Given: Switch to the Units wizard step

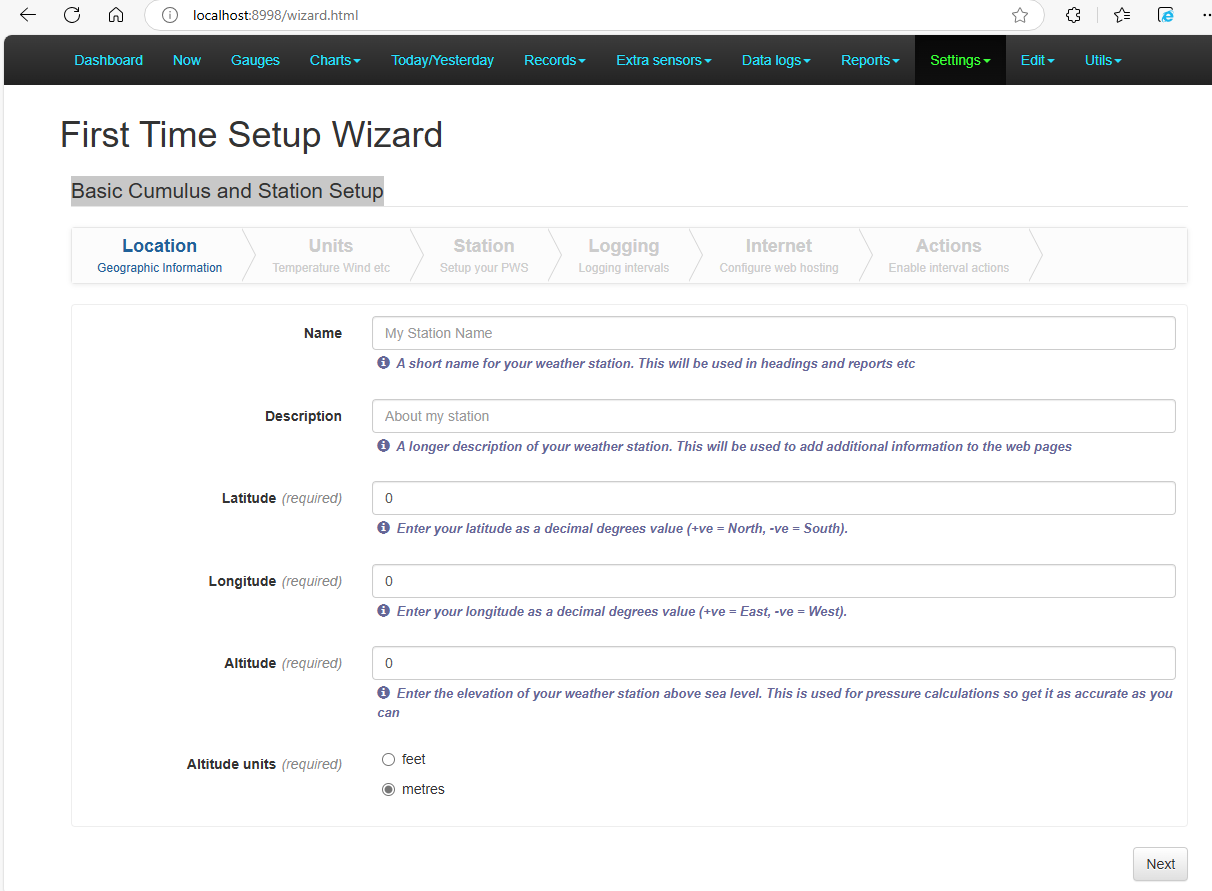Looking at the screenshot, I should tap(331, 255).
